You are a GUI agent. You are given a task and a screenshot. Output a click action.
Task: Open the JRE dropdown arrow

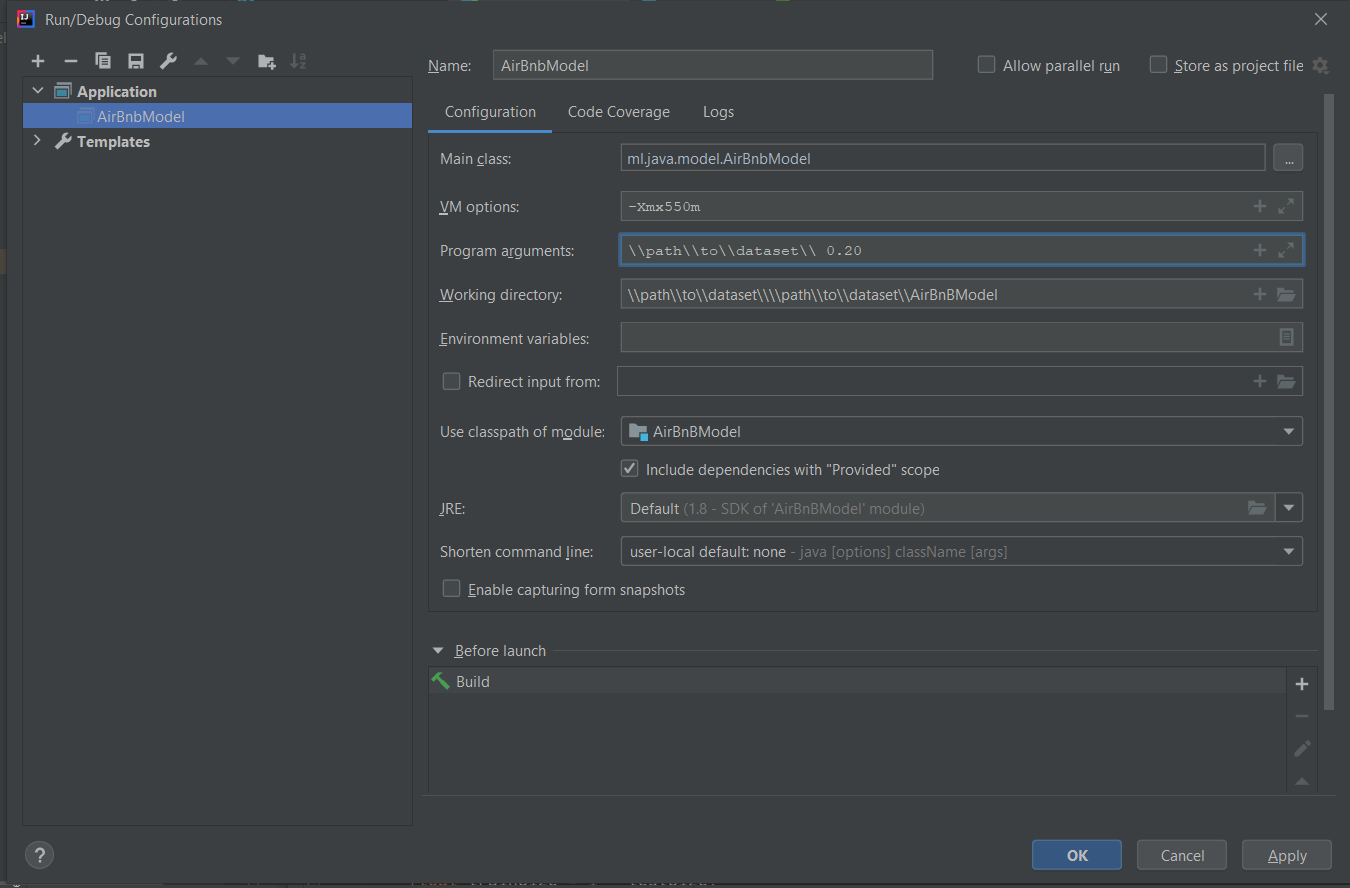[1289, 508]
